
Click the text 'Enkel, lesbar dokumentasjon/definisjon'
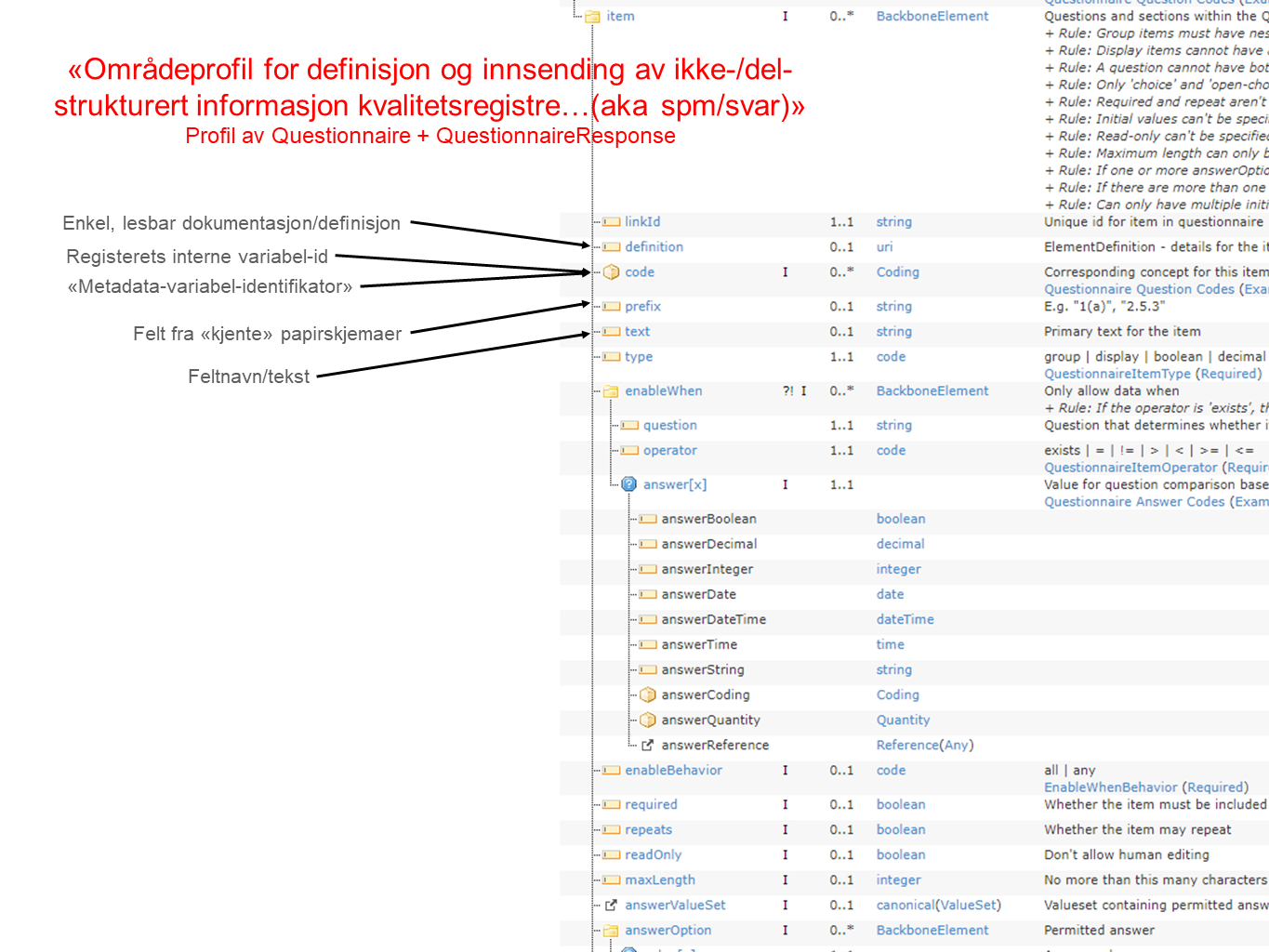point(231,223)
